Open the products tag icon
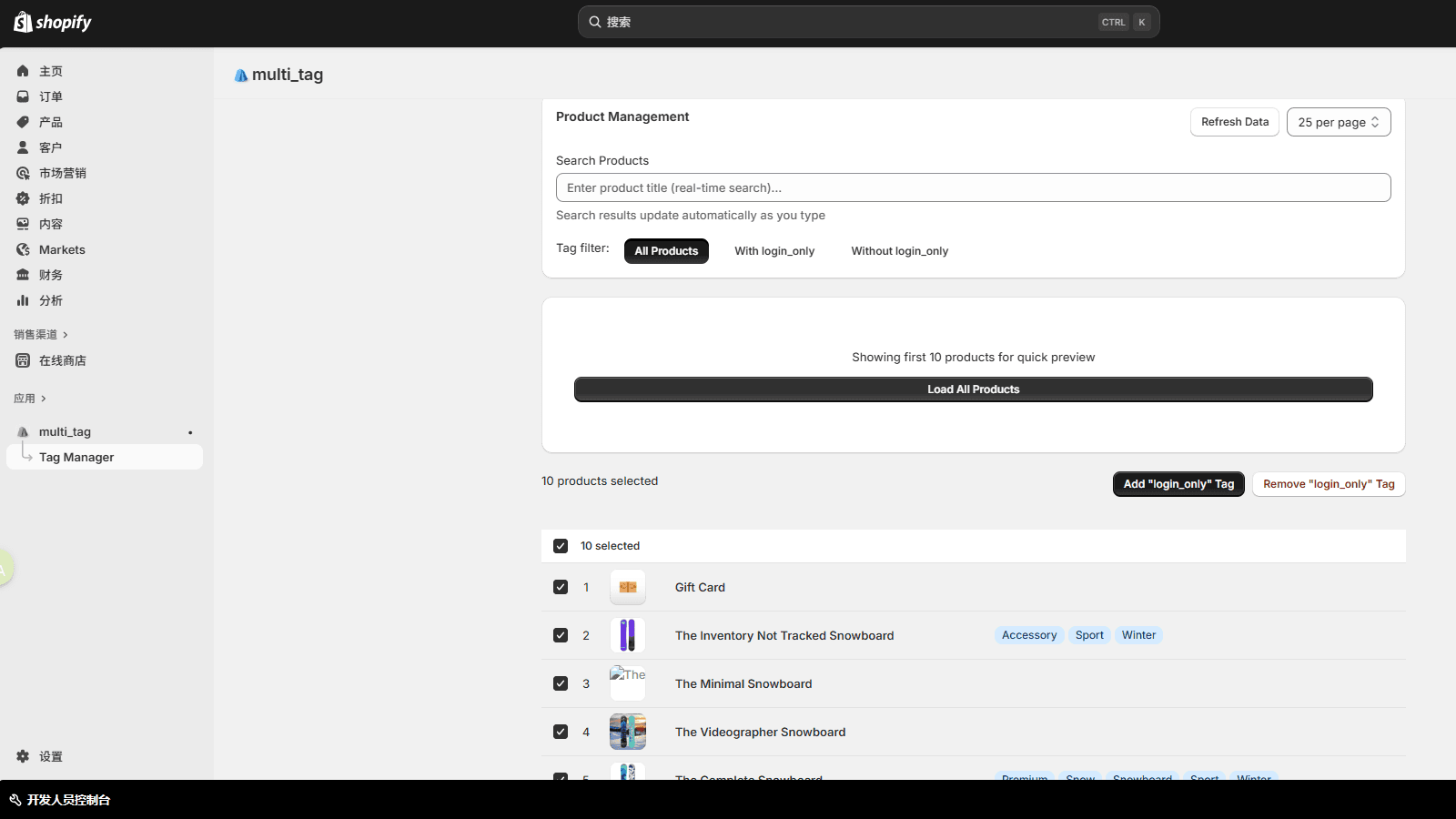This screenshot has height=819, width=1456. (23, 122)
